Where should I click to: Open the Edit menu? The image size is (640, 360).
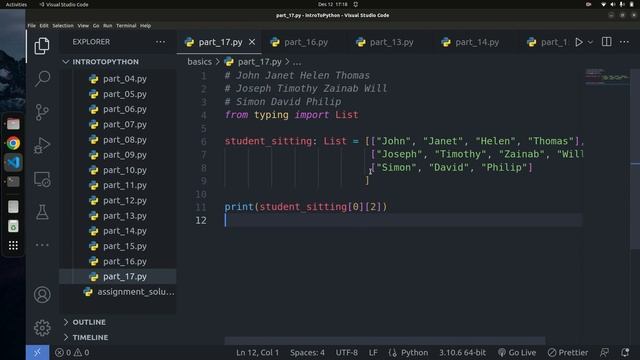click(x=44, y=26)
